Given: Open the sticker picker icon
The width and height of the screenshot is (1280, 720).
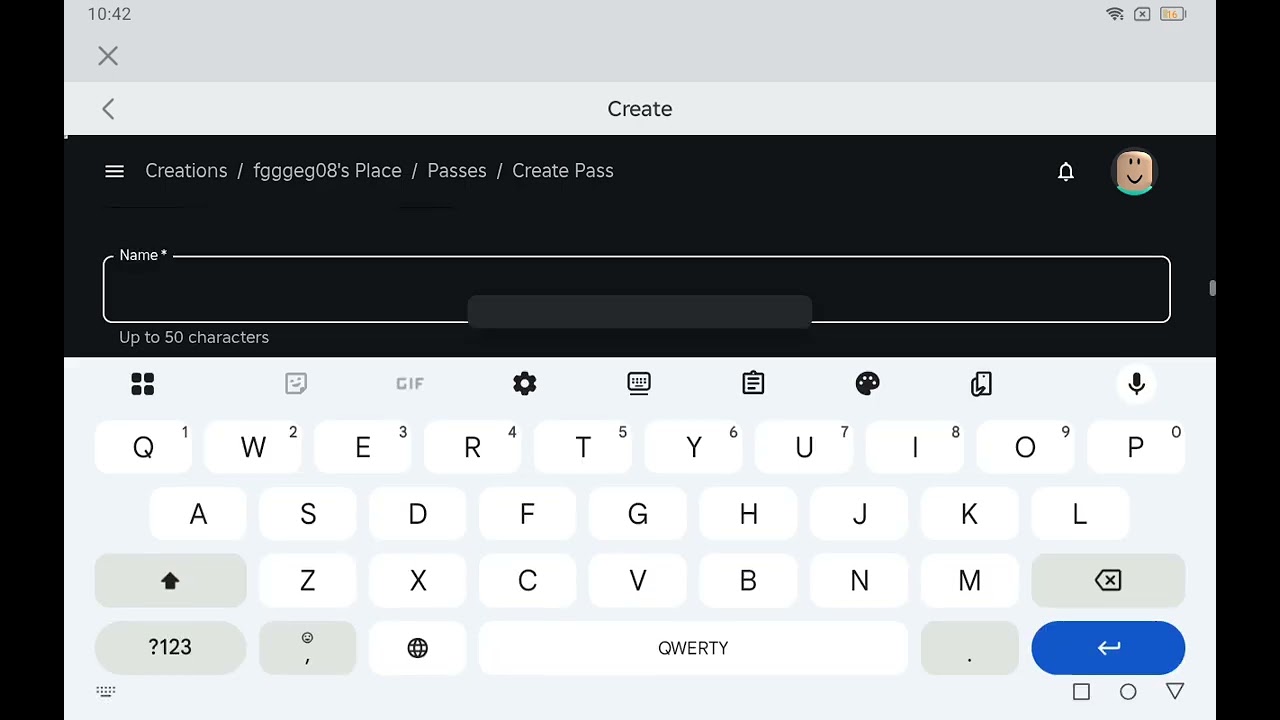Looking at the screenshot, I should point(296,384).
